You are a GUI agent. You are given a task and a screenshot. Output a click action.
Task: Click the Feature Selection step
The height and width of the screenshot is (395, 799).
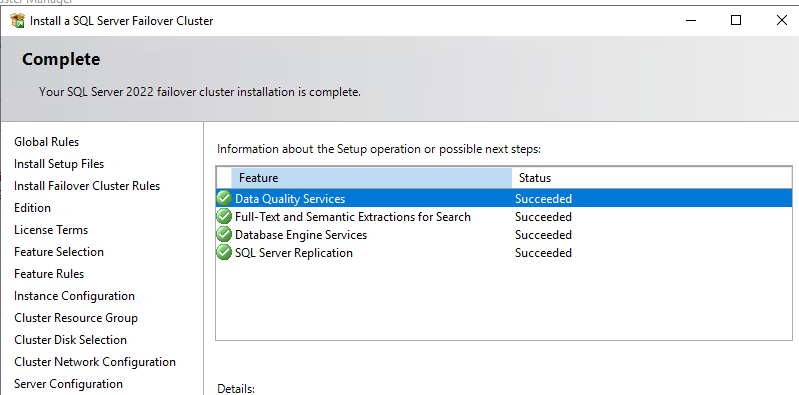59,252
